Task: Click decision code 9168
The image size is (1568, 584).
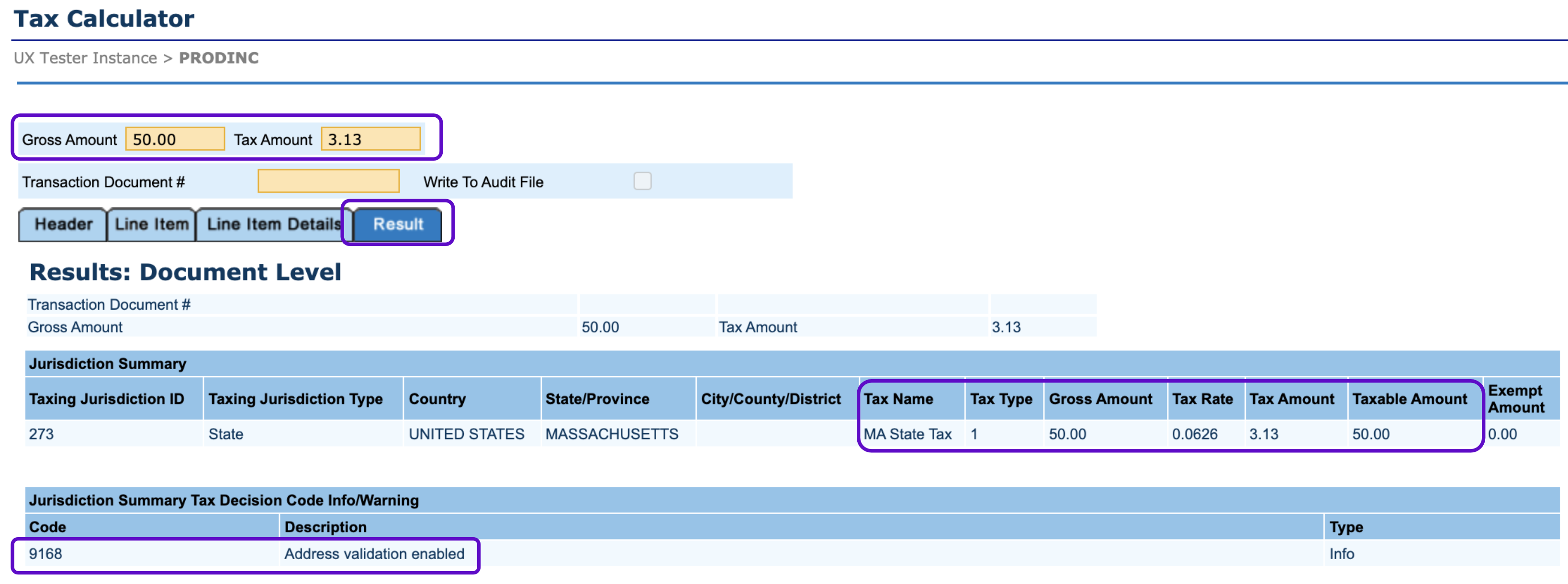Action: (x=45, y=553)
